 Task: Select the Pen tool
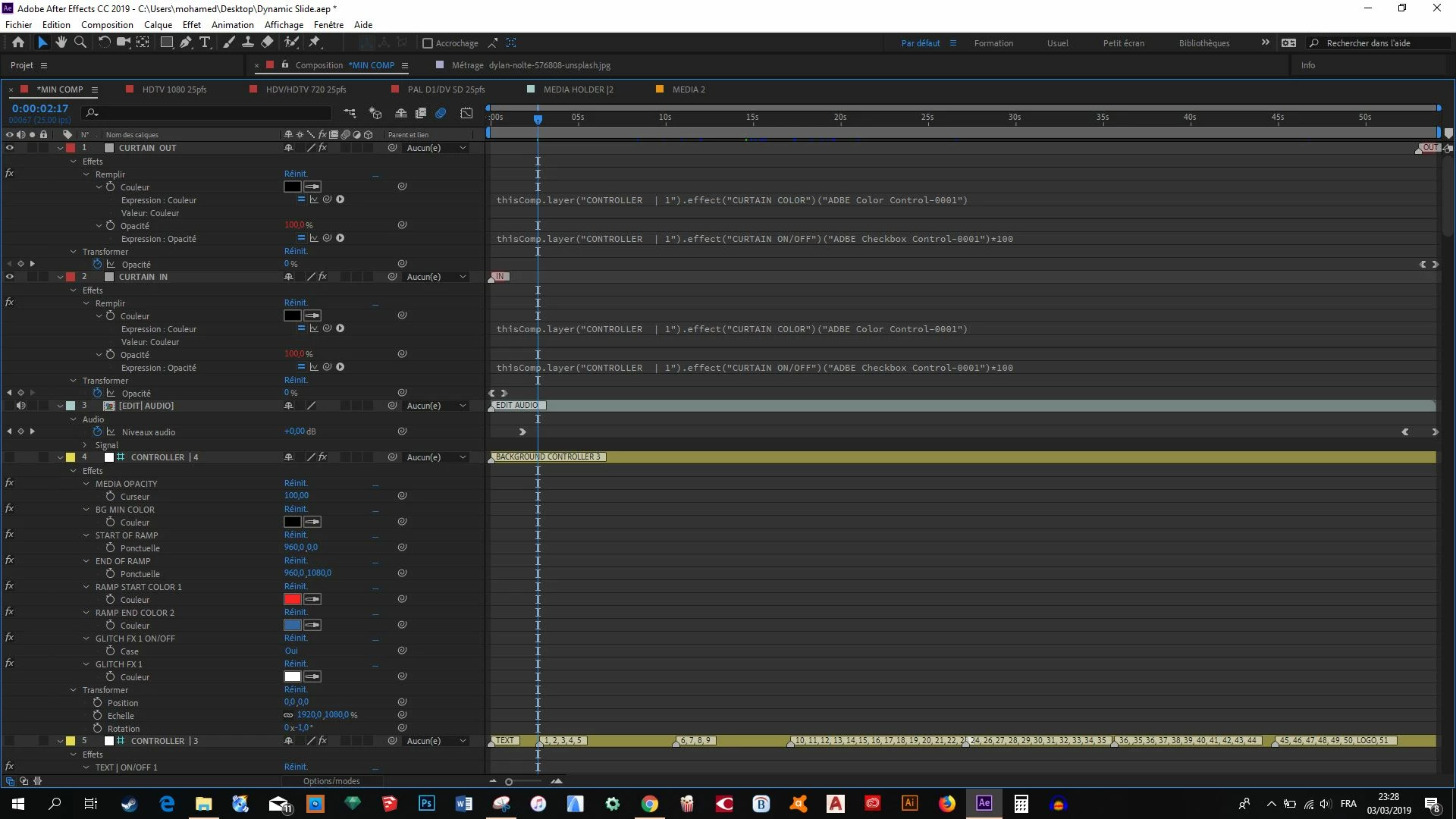186,42
